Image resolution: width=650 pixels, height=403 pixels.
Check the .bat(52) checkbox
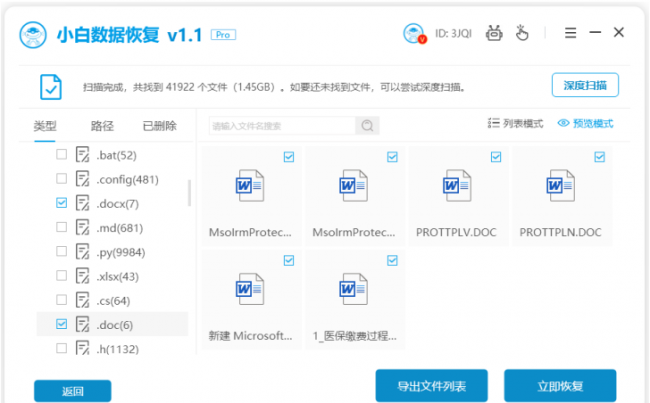point(61,154)
